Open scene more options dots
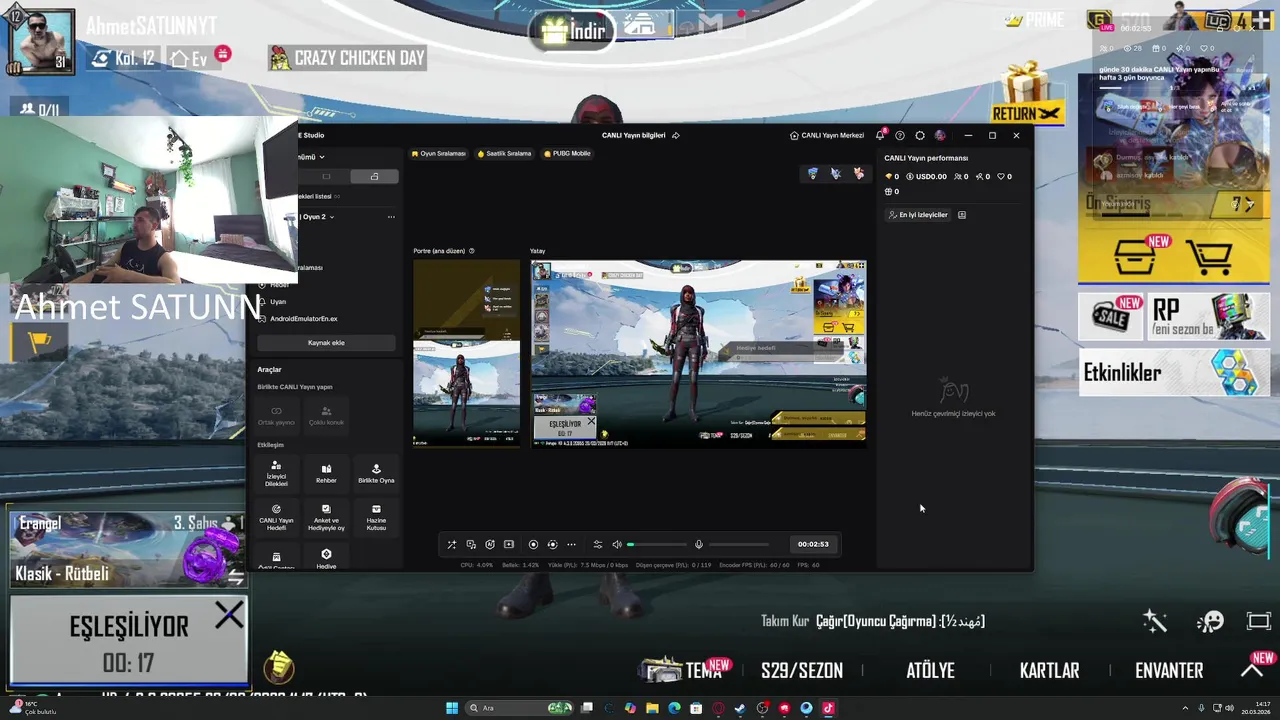1280x720 pixels. (x=391, y=216)
